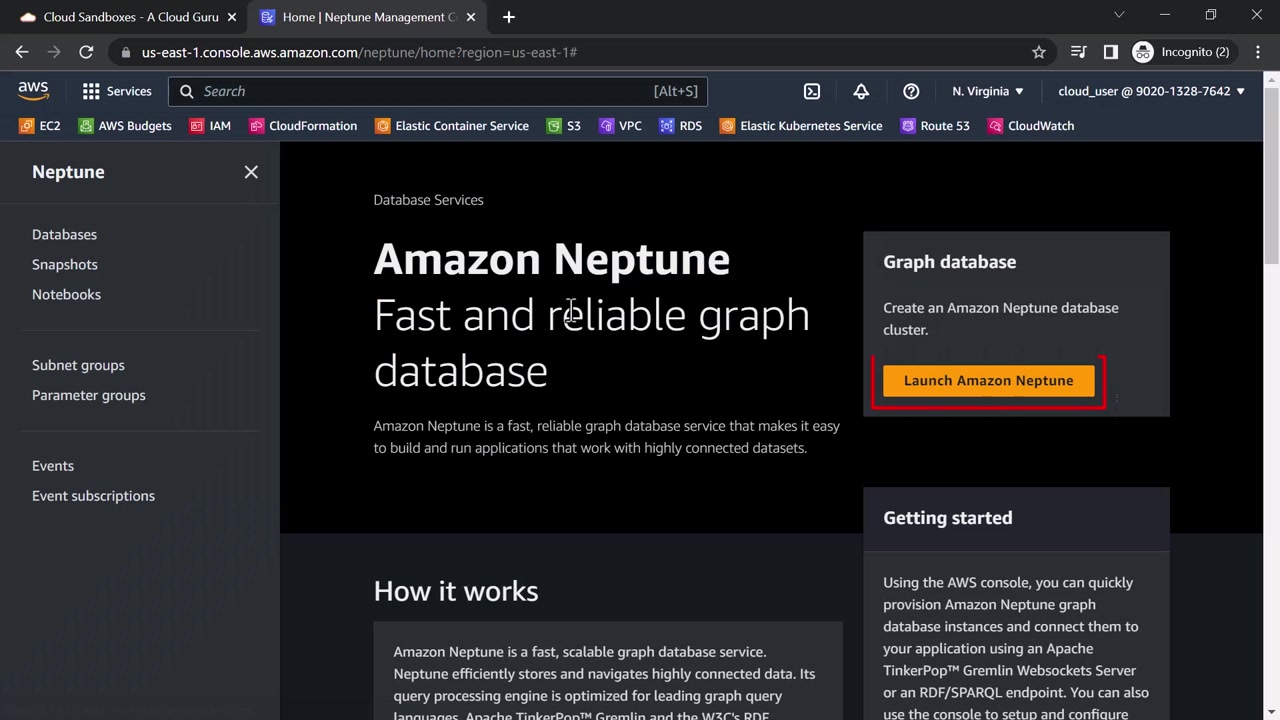Reload the page in browser
The height and width of the screenshot is (720, 1280).
tap(86, 52)
